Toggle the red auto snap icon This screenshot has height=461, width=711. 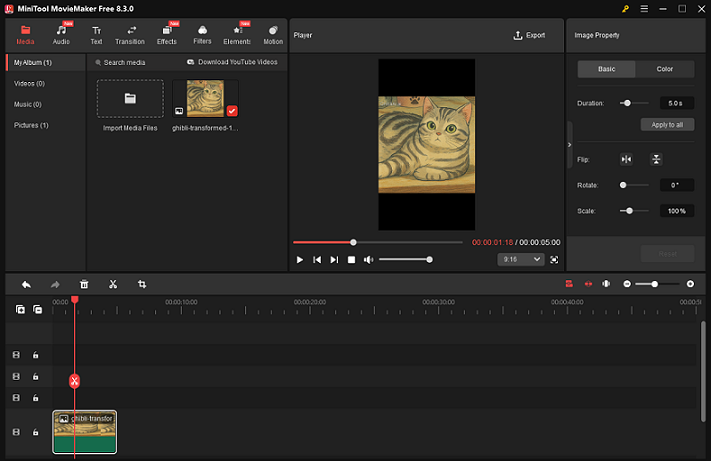tap(569, 284)
